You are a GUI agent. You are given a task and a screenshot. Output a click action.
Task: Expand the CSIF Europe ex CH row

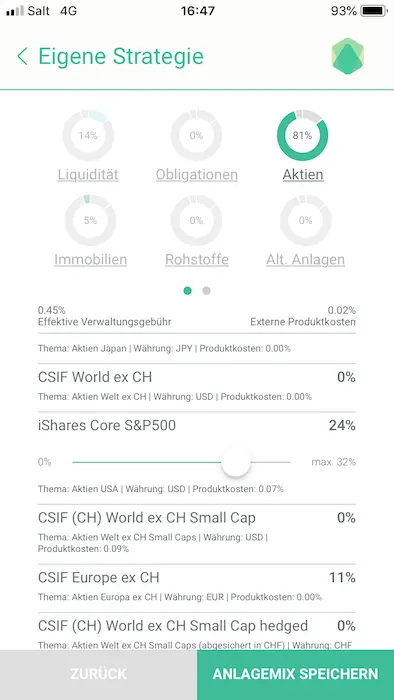(x=197, y=588)
